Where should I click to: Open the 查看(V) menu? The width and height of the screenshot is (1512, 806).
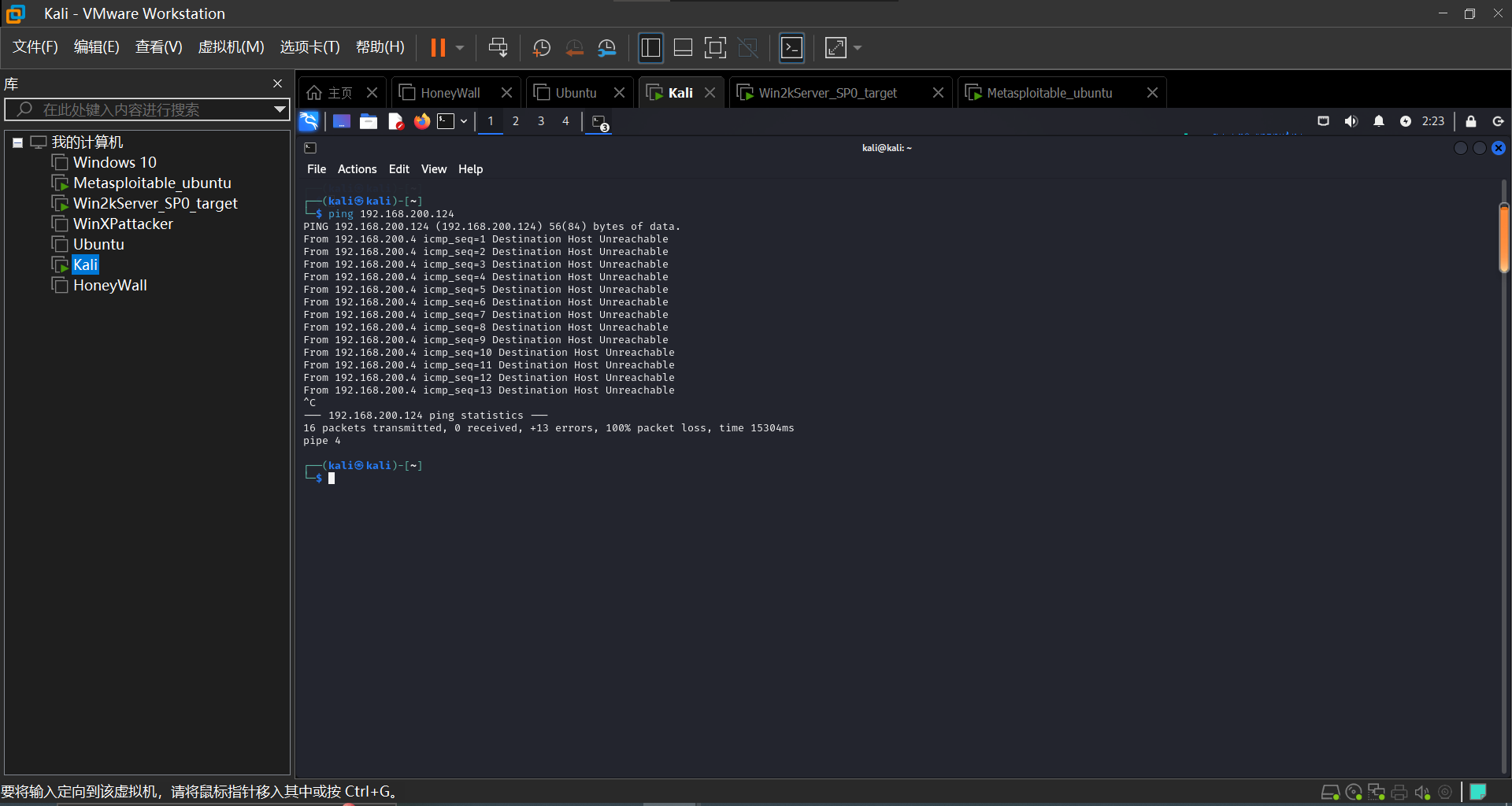pyautogui.click(x=158, y=47)
